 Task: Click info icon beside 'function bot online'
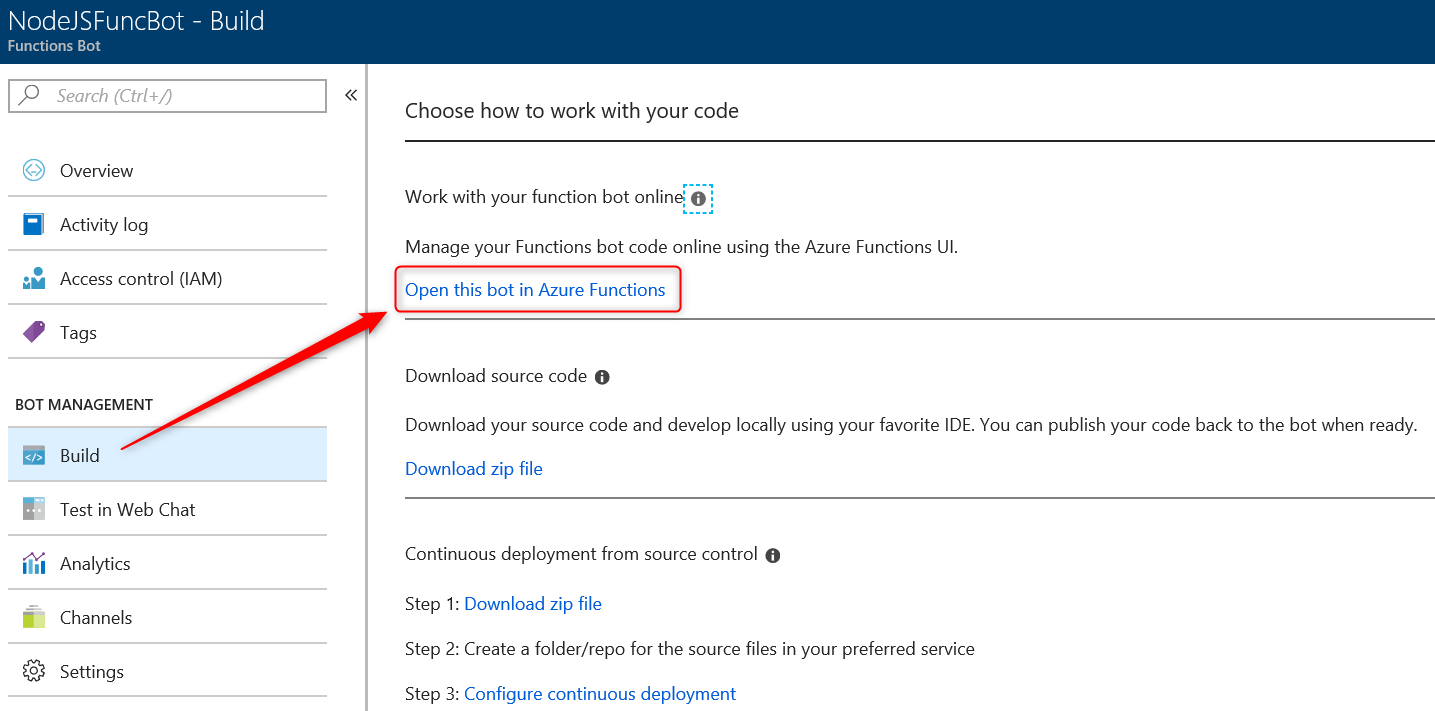[698, 199]
